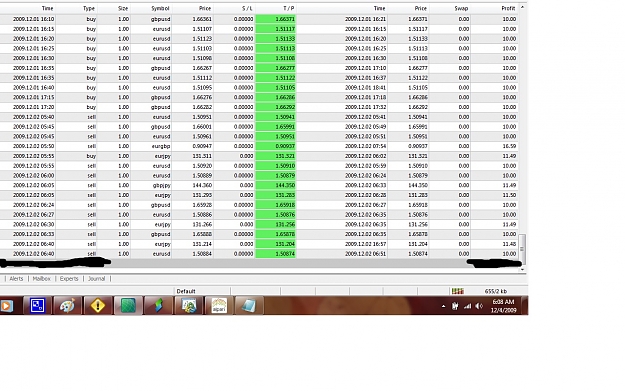Launch Paint from the taskbar
This screenshot has width=625, height=391.
coord(67,306)
